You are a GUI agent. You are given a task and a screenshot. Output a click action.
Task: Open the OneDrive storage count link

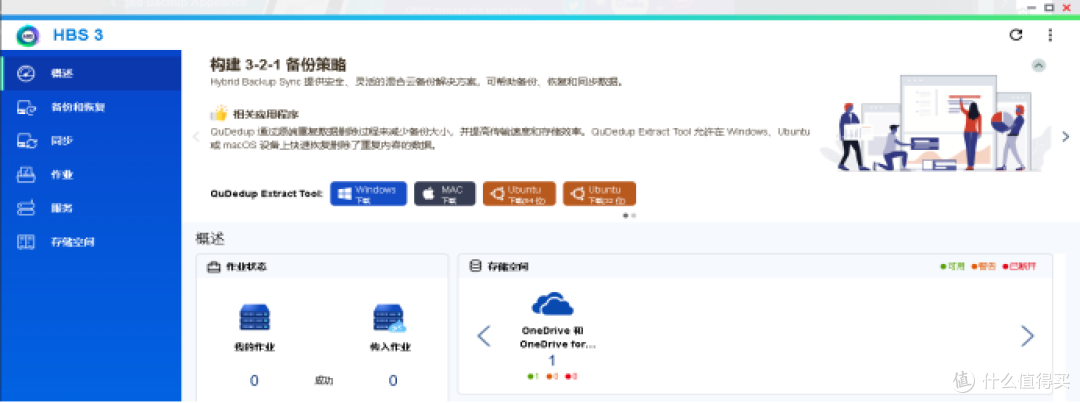point(552,361)
